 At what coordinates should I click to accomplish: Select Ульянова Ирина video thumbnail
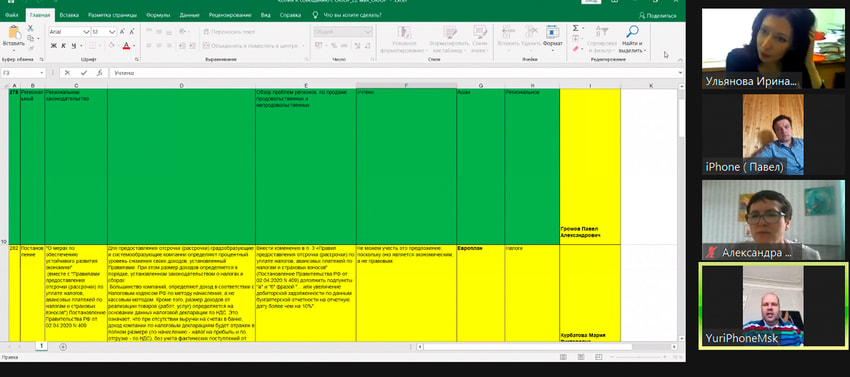coord(773,49)
